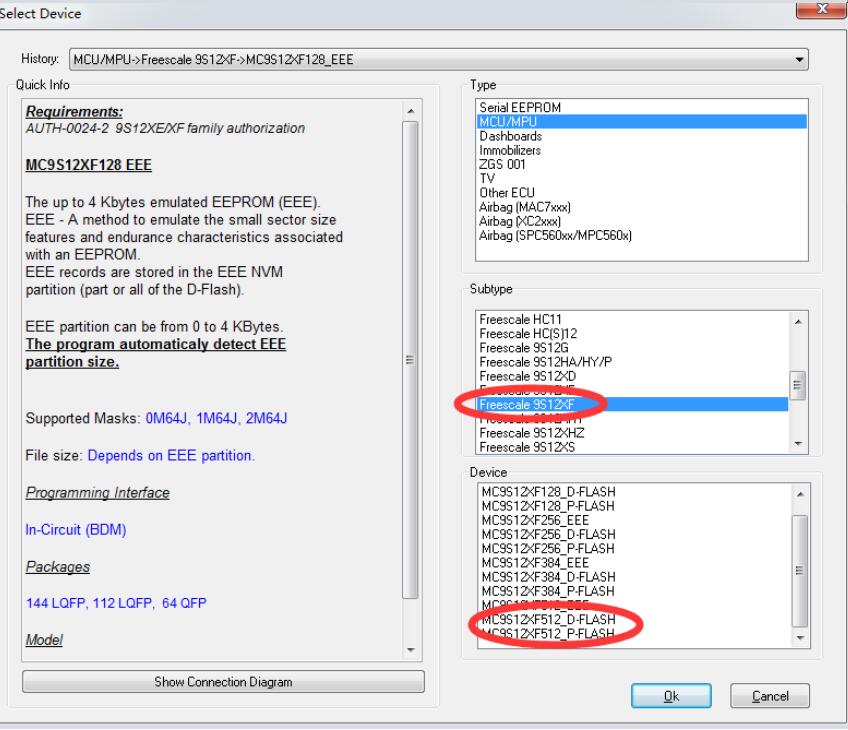Viewport: 848px width, 730px height.
Task: Click Device list scroll up arrow
Action: [800, 494]
